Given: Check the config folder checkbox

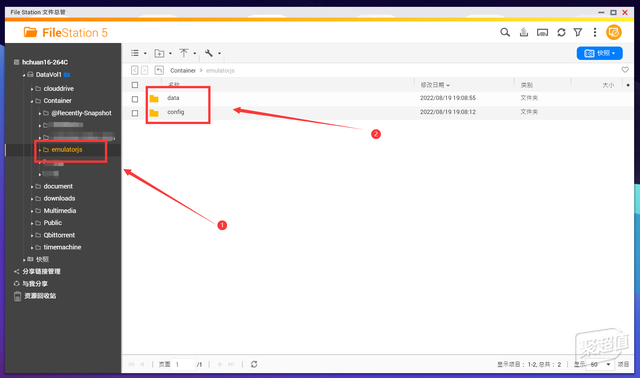Looking at the screenshot, I should 135,113.
